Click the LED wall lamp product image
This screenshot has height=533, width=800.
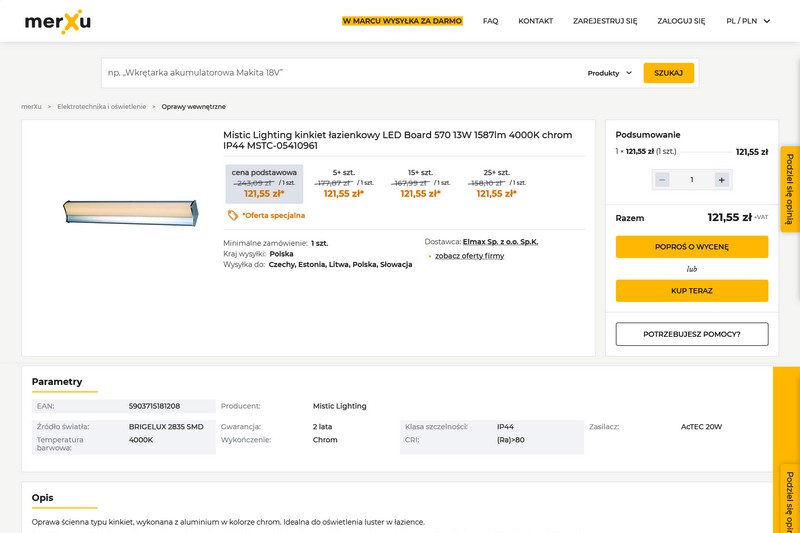pos(131,213)
